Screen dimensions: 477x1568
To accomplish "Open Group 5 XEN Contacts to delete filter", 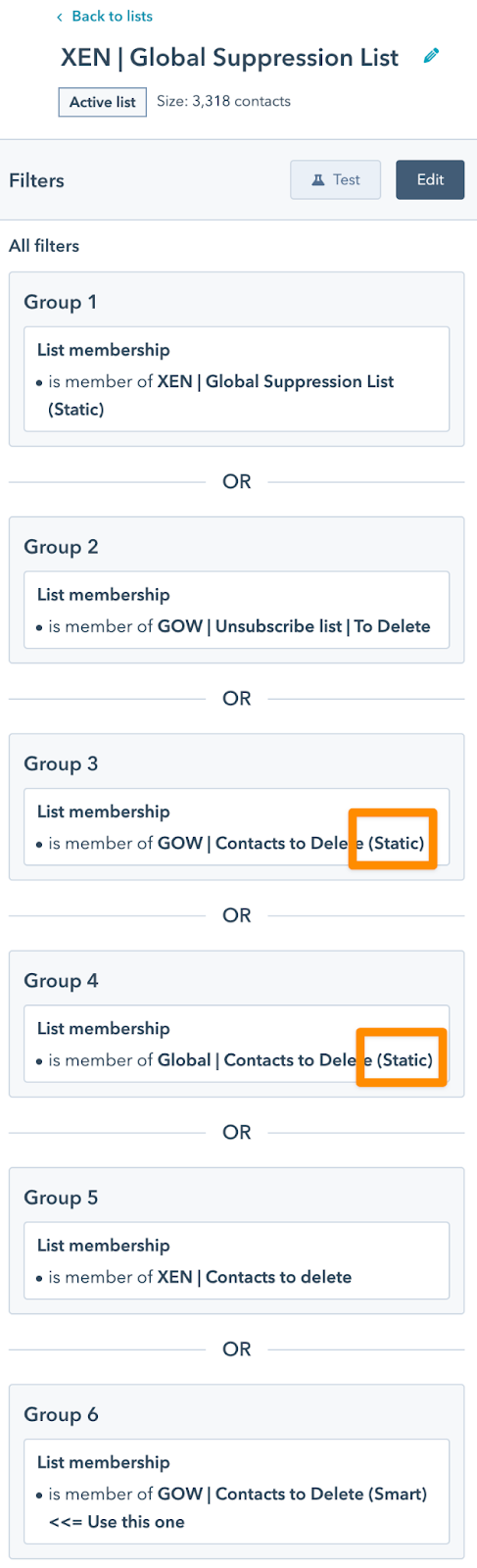I will click(x=237, y=1260).
